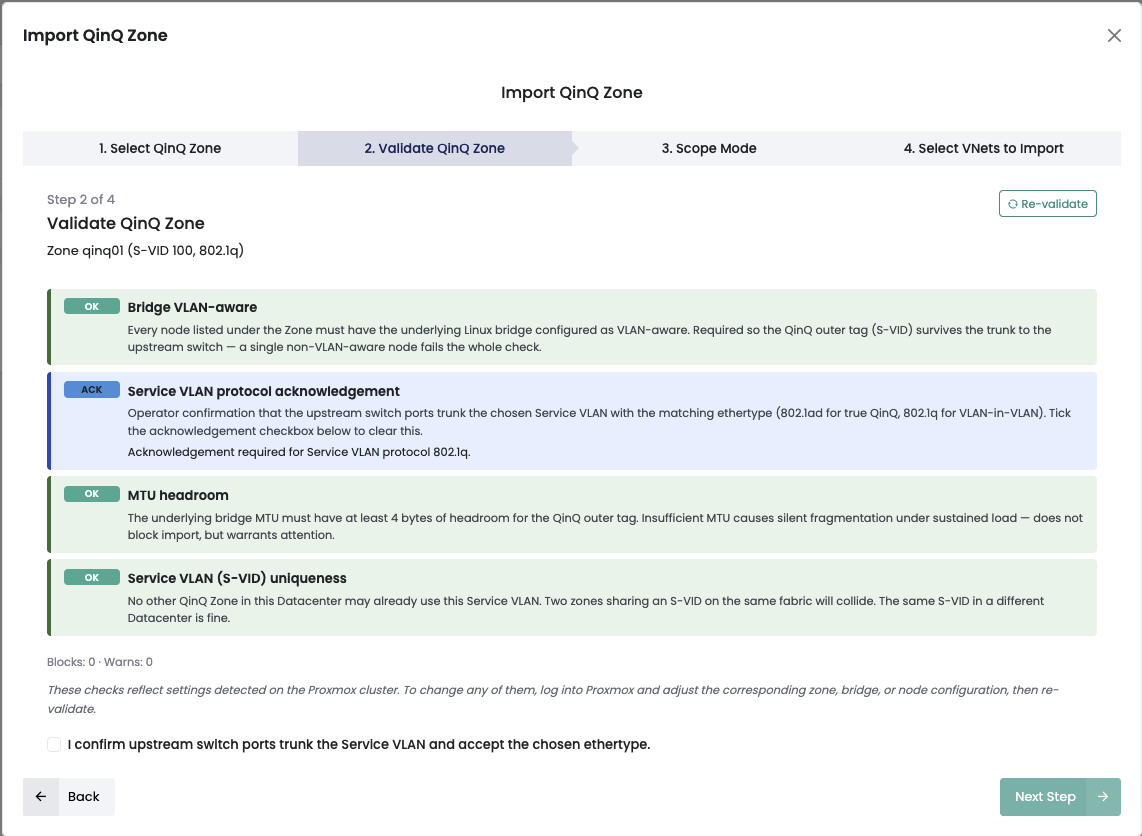The image size is (1142, 836).
Task: Click the Service VLAN protocol acknowledgement title
Action: (264, 391)
